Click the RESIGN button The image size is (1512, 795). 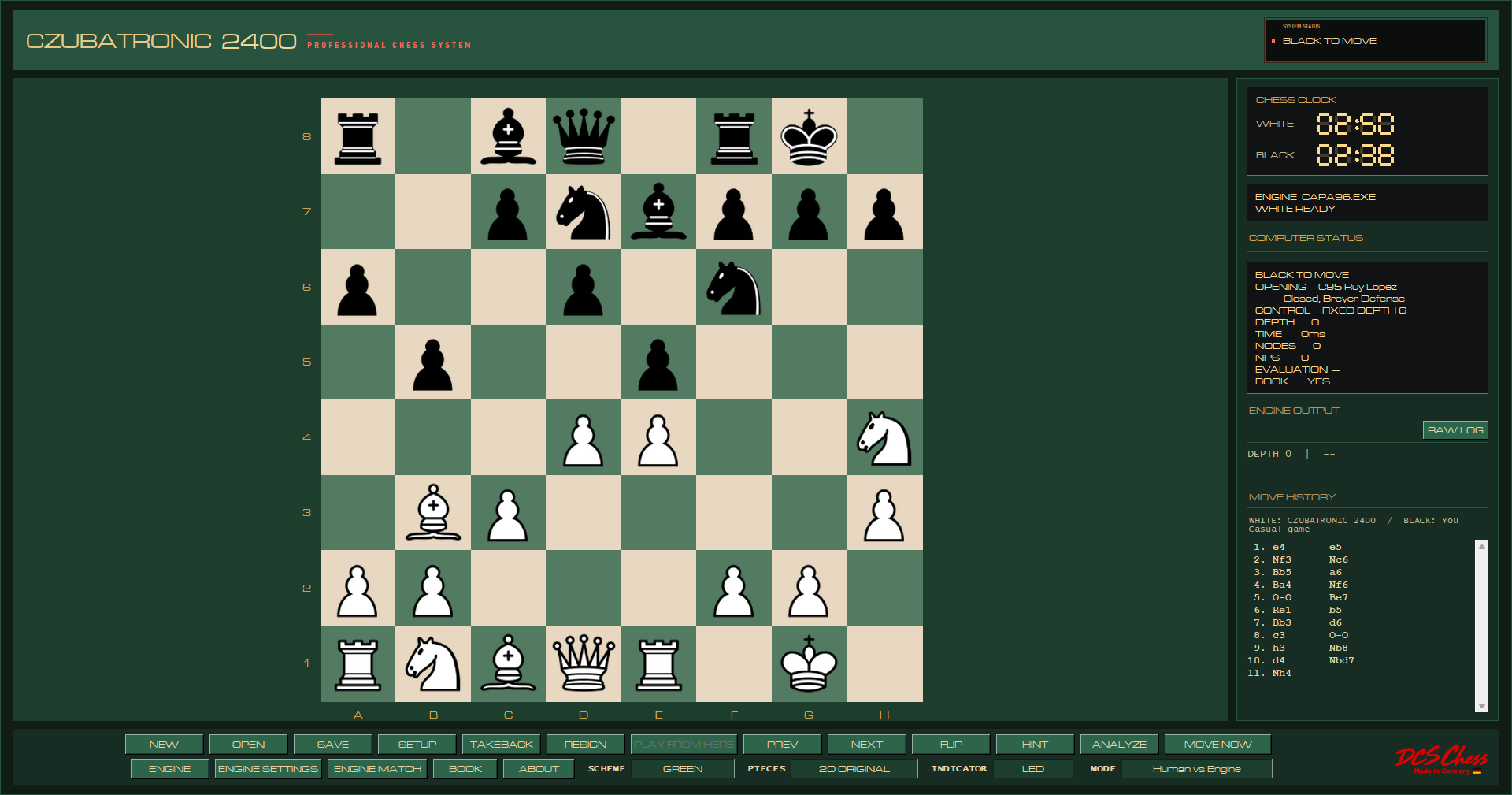point(585,745)
